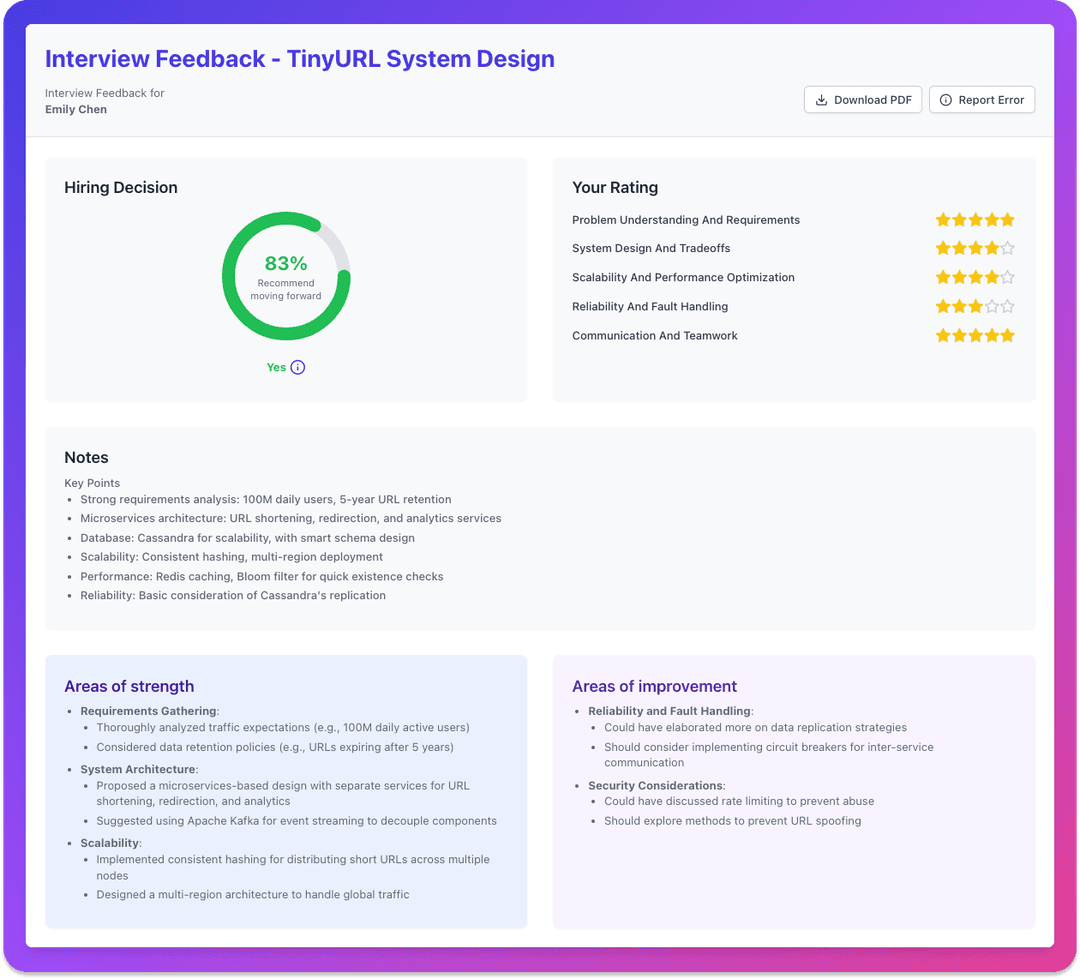Select the fifth star for System Design And Tradeoffs
Viewport: 1080px width, 979px height.
coord(1008,248)
